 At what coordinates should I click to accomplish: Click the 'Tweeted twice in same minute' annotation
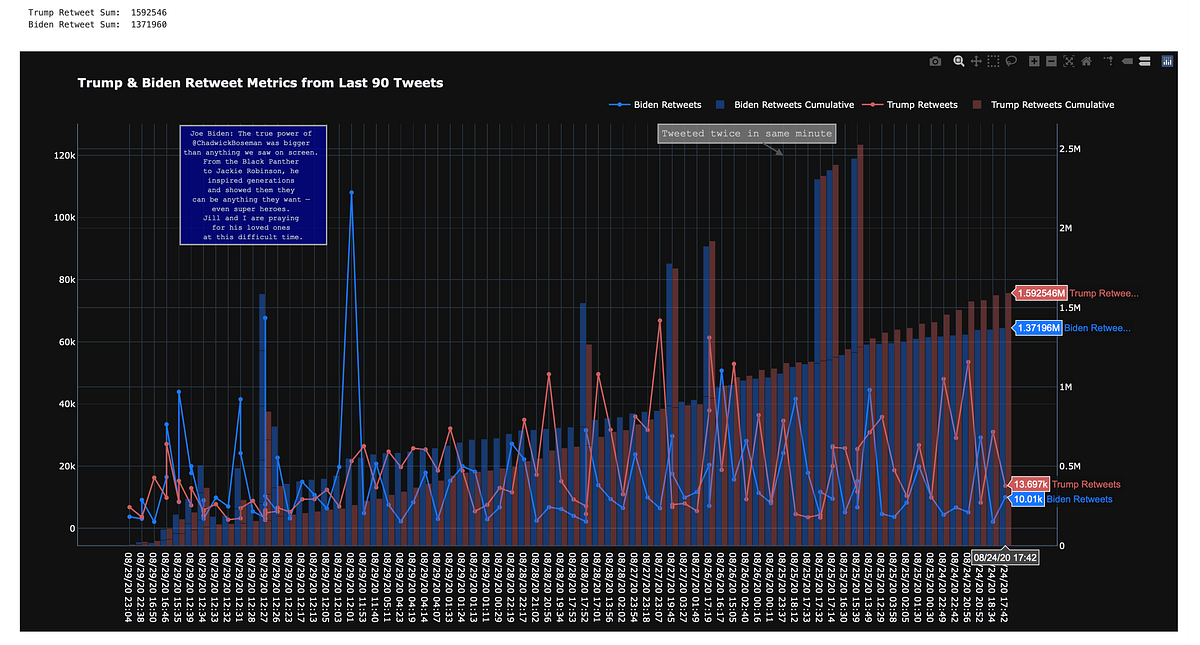[746, 133]
